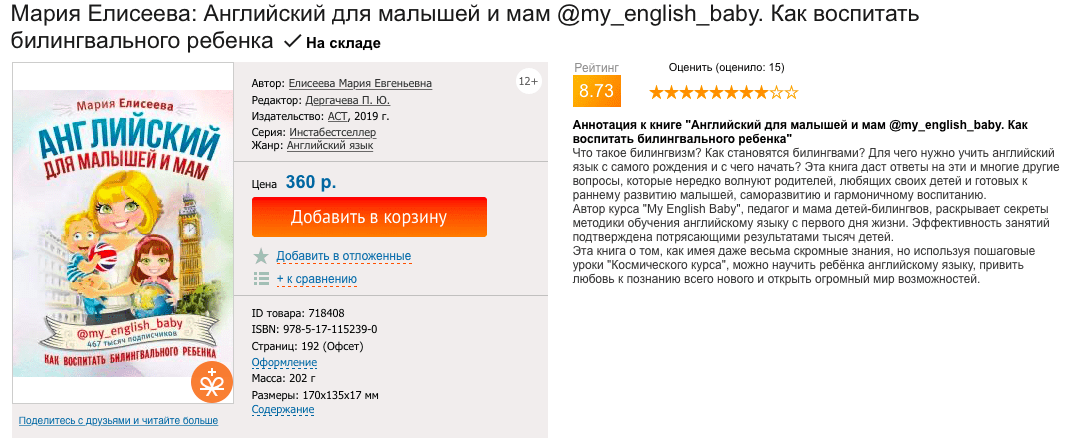Rate the book with the first star
Screen dimensions: 1074x442
click(x=657, y=93)
